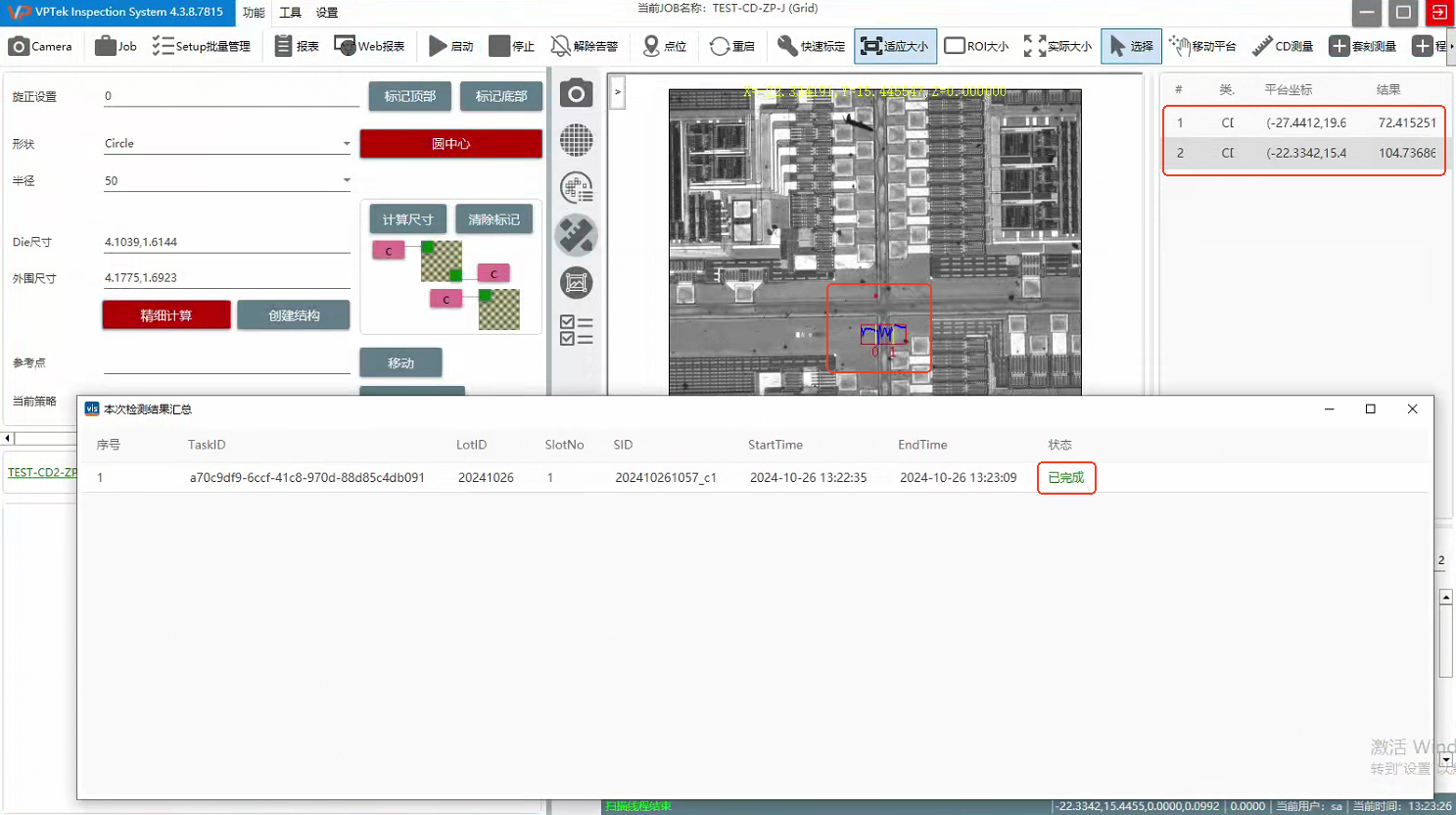
Task: Click TaskID a70c9df9-6ccf-41c8-970d-88d85c4db091
Action: pyautogui.click(x=306, y=477)
